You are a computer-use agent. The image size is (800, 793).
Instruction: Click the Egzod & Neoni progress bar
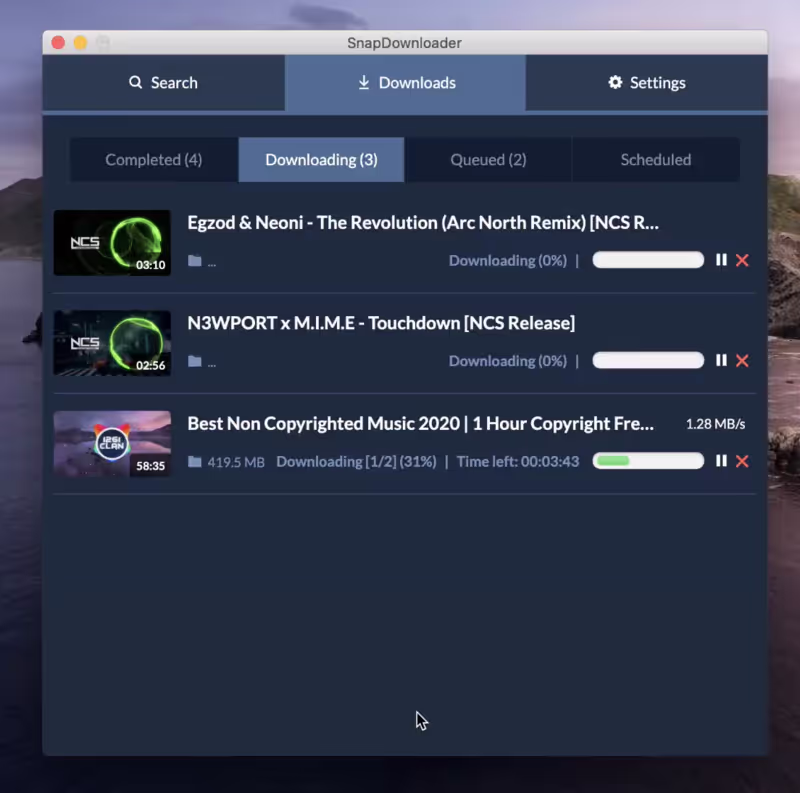click(x=648, y=260)
